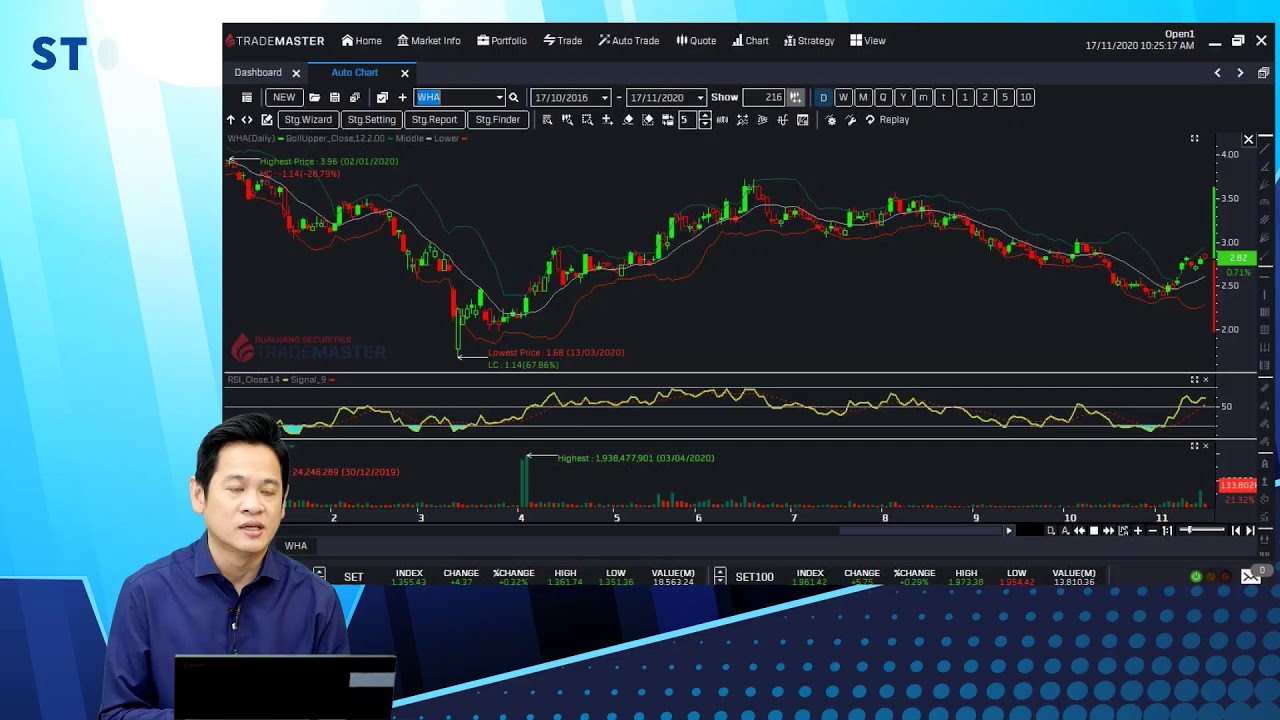The image size is (1280, 720).
Task: Open Stg.Setting
Action: (372, 119)
